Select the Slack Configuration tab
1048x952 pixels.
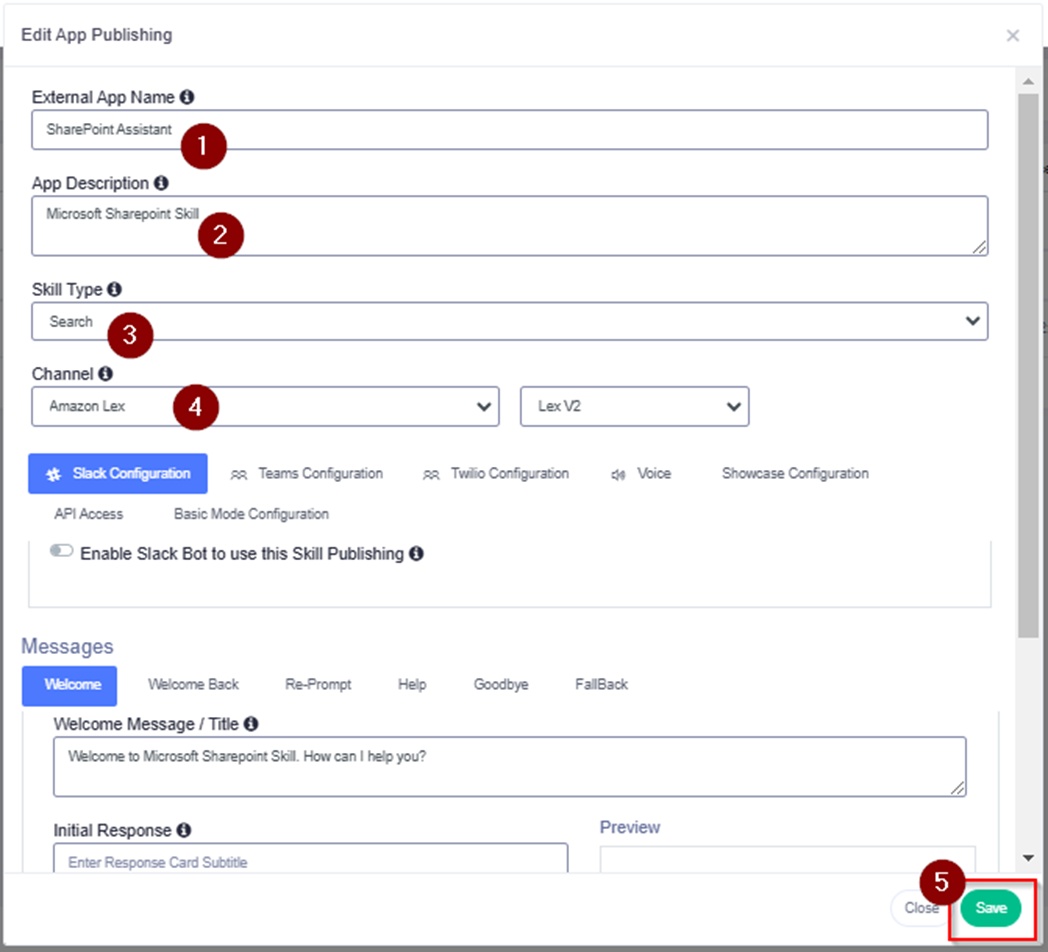118,473
